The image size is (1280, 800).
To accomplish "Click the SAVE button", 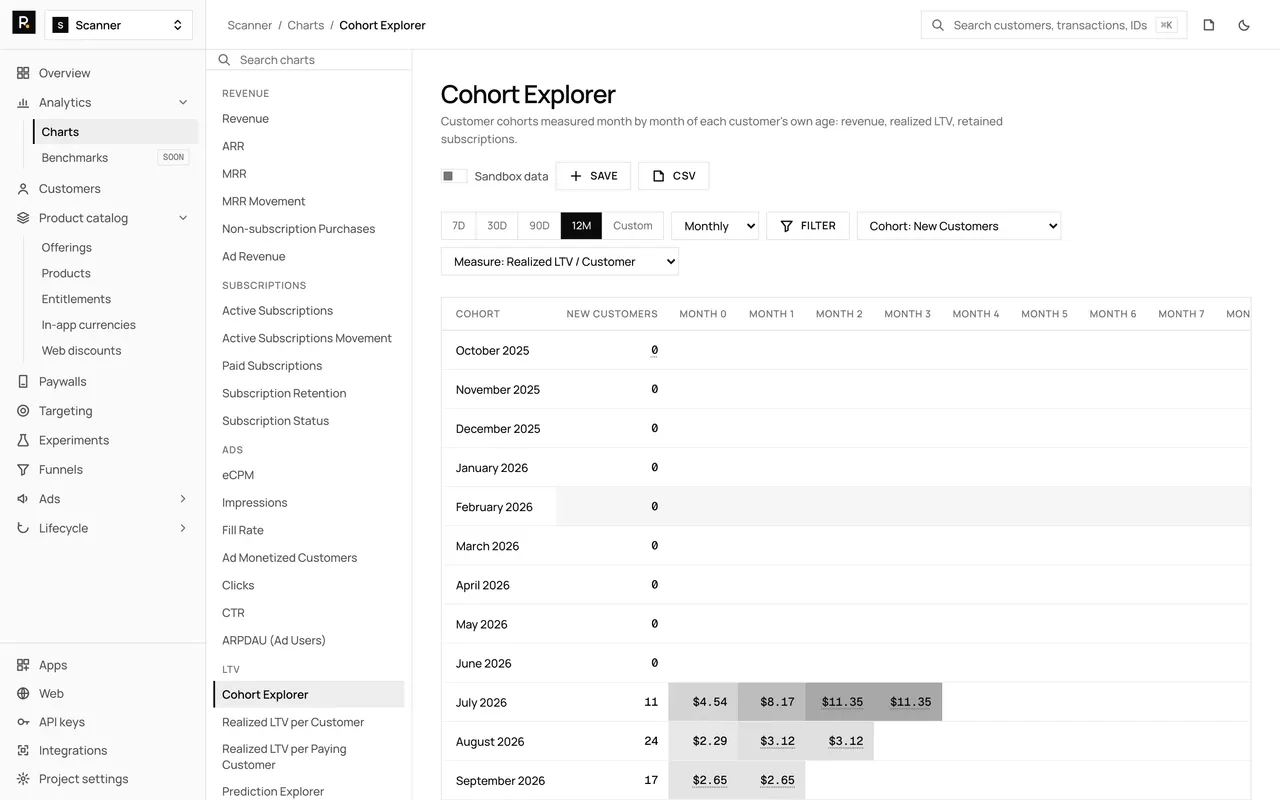I will pos(593,176).
